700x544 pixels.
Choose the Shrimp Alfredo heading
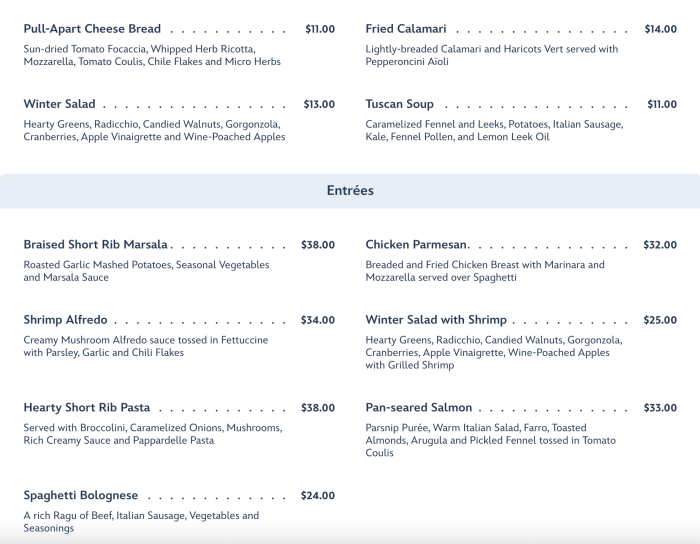click(65, 320)
